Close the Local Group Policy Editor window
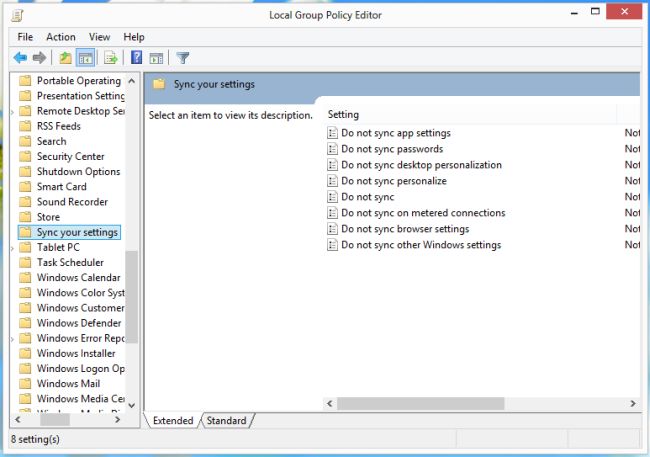This screenshot has height=457, width=650. [x=624, y=12]
